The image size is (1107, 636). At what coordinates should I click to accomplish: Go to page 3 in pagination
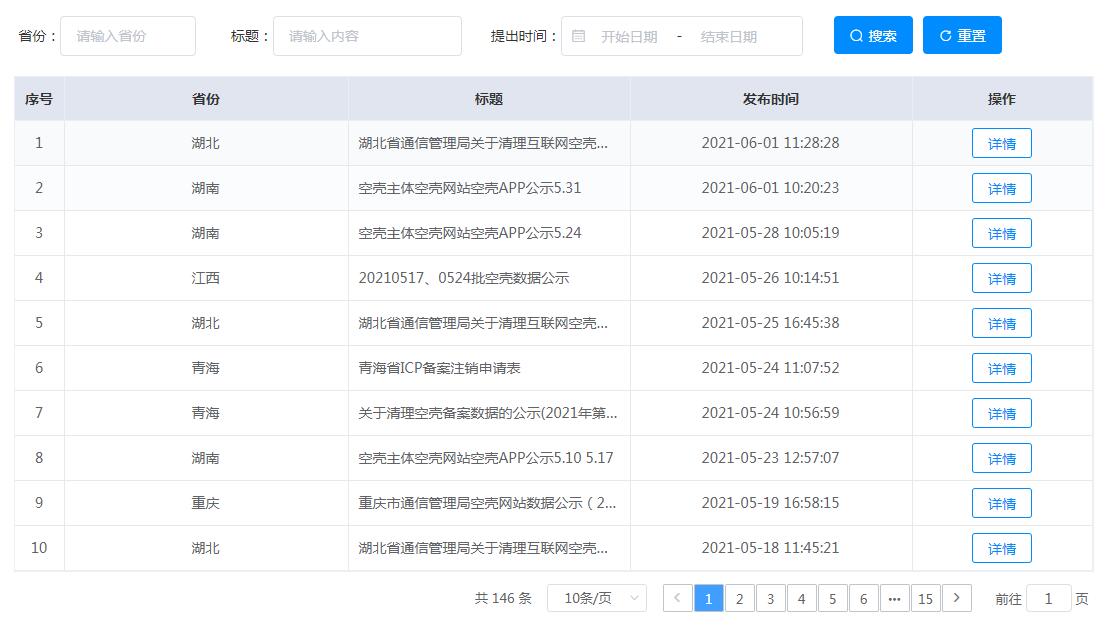point(771,599)
